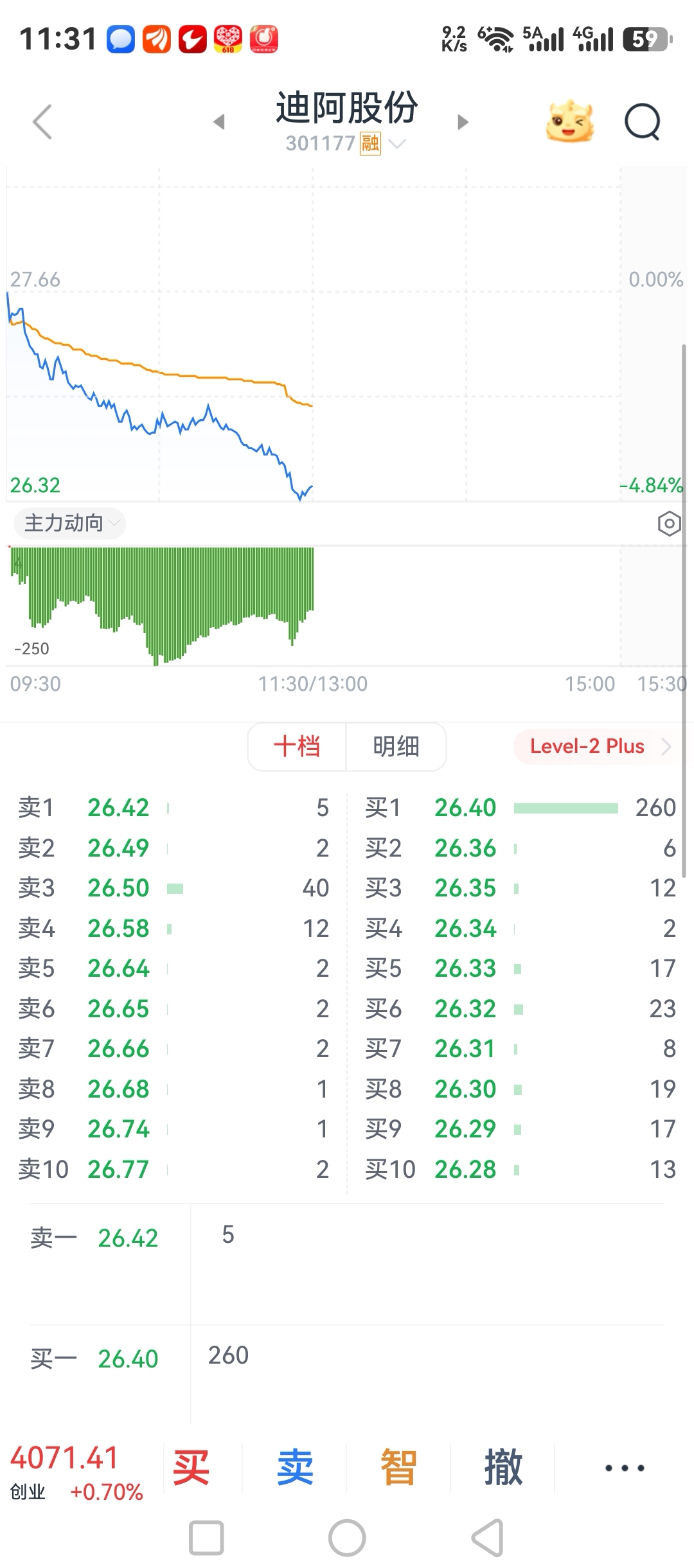Open the 主力动向 indicator dropdown
This screenshot has width=694, height=1568.
pyautogui.click(x=70, y=523)
